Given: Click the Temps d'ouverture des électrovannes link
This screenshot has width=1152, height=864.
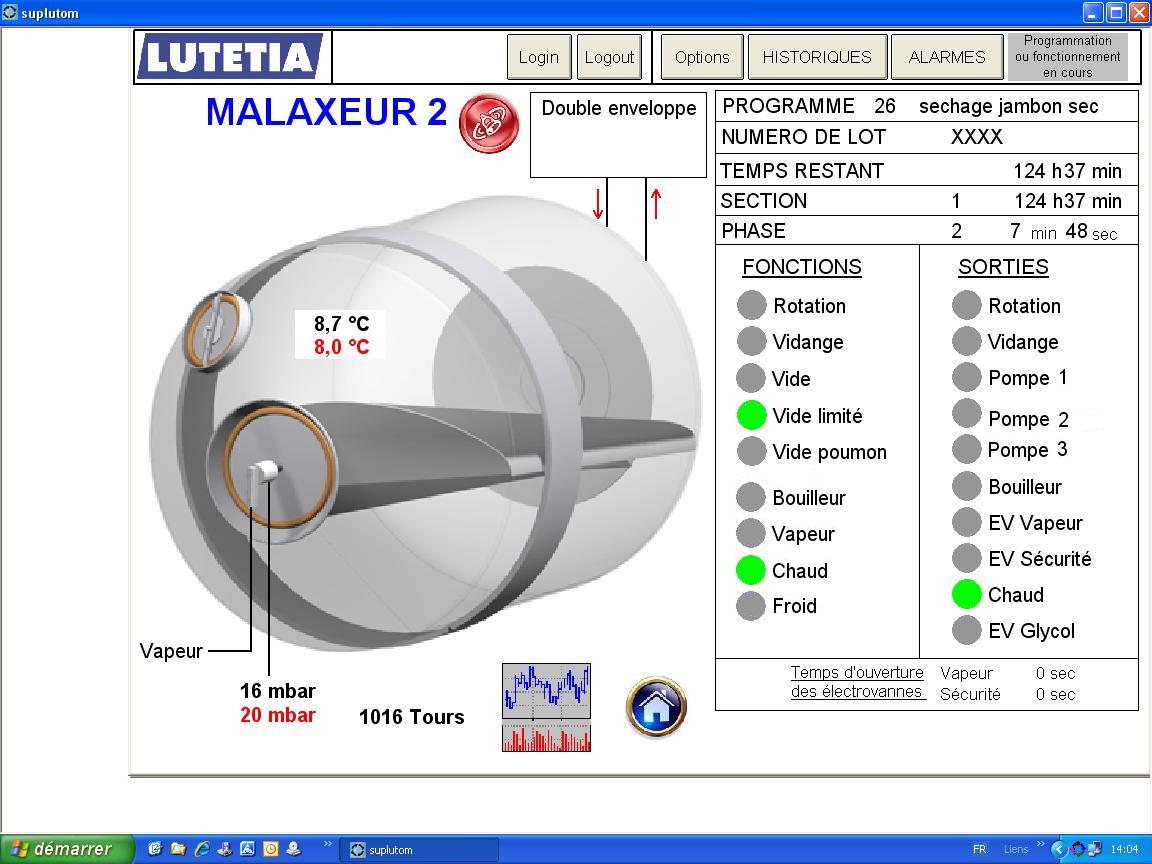Looking at the screenshot, I should coord(857,682).
